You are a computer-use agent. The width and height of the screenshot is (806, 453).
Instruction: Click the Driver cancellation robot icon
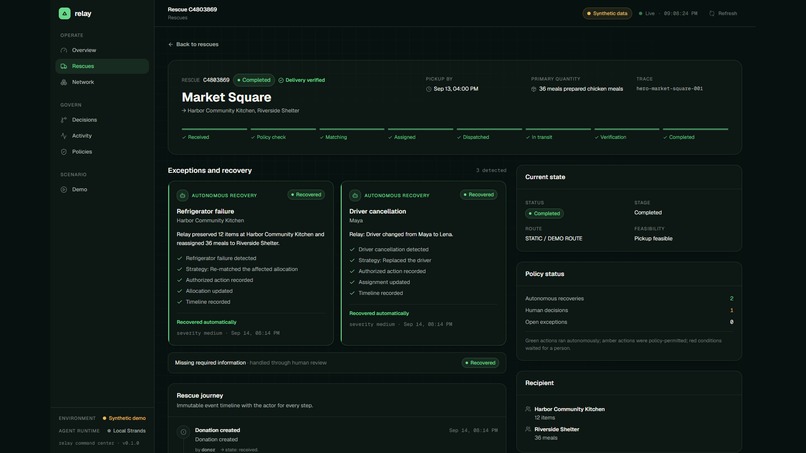[x=355, y=195]
